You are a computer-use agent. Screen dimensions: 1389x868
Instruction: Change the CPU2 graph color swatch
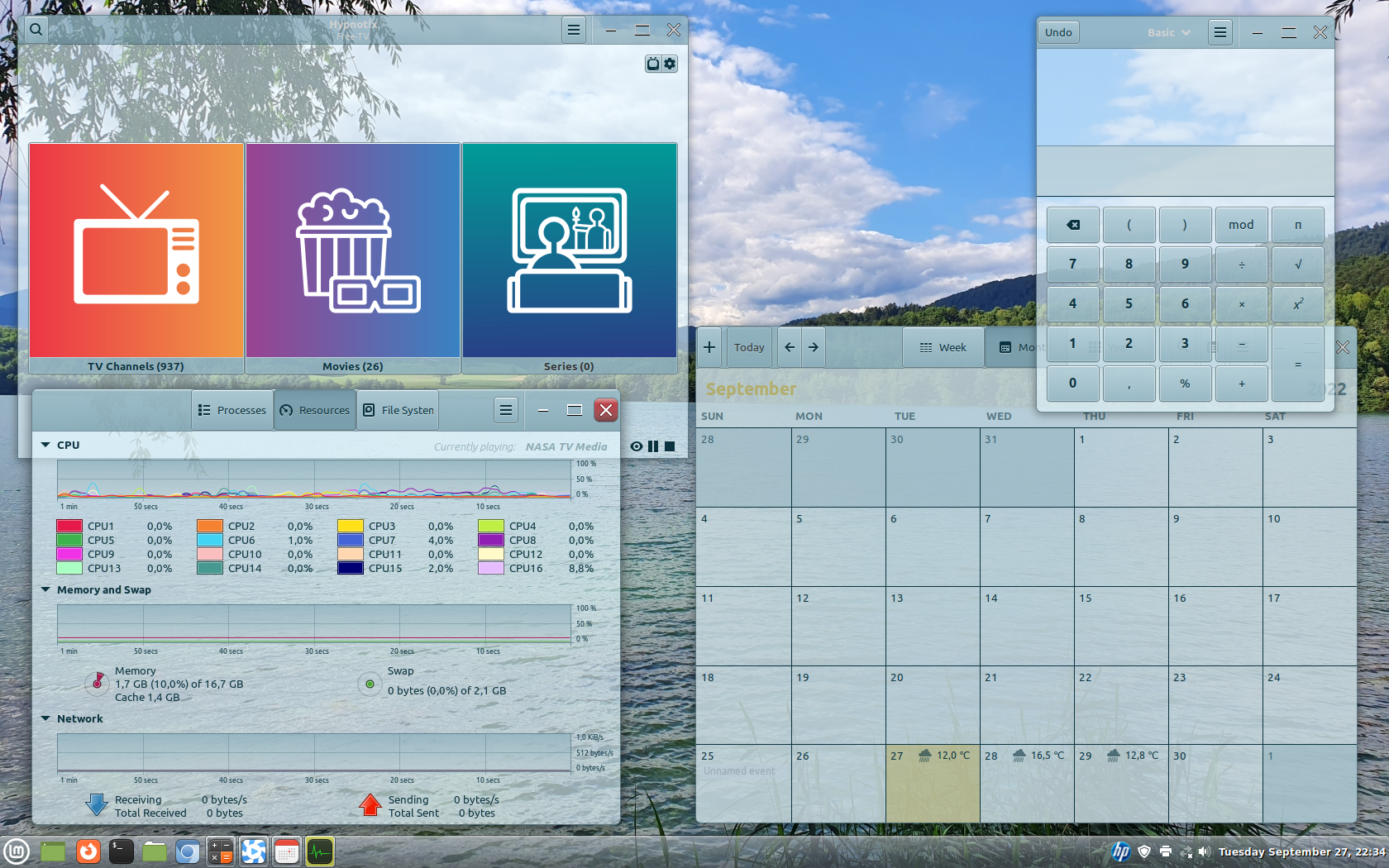coord(210,526)
